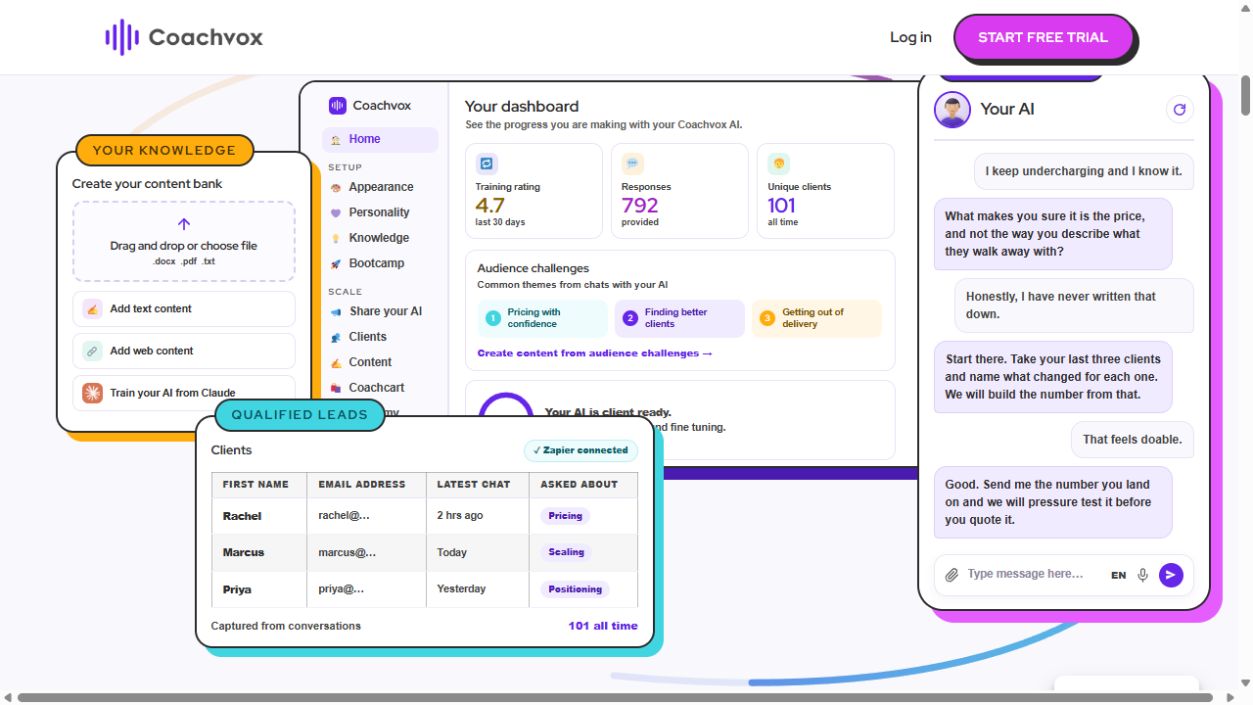Click the Responses card chat icon
Image resolution: width=1253 pixels, height=705 pixels.
click(633, 163)
